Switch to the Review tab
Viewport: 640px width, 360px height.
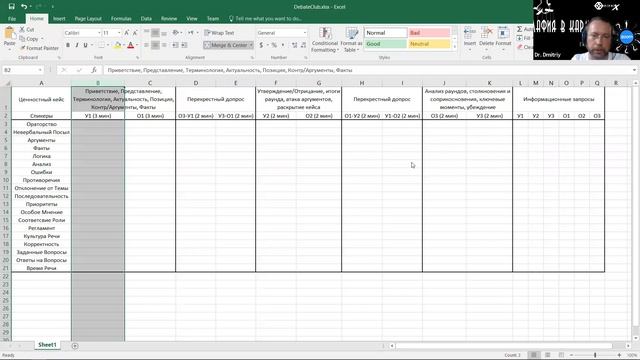(169, 19)
